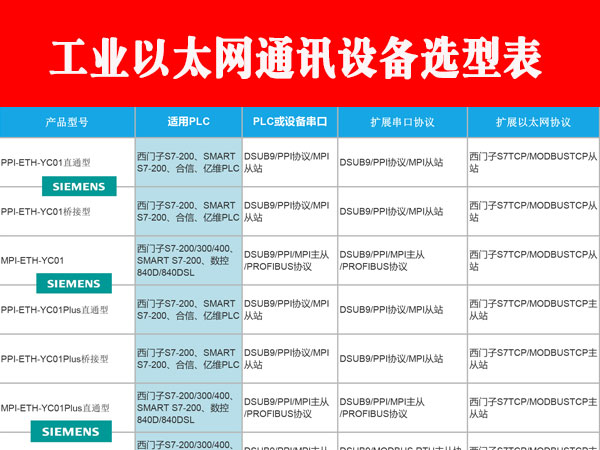
Task: Click PLC或设备串口 cell in PPI-ETH-YC01桥接型 row
Action: 290,211
